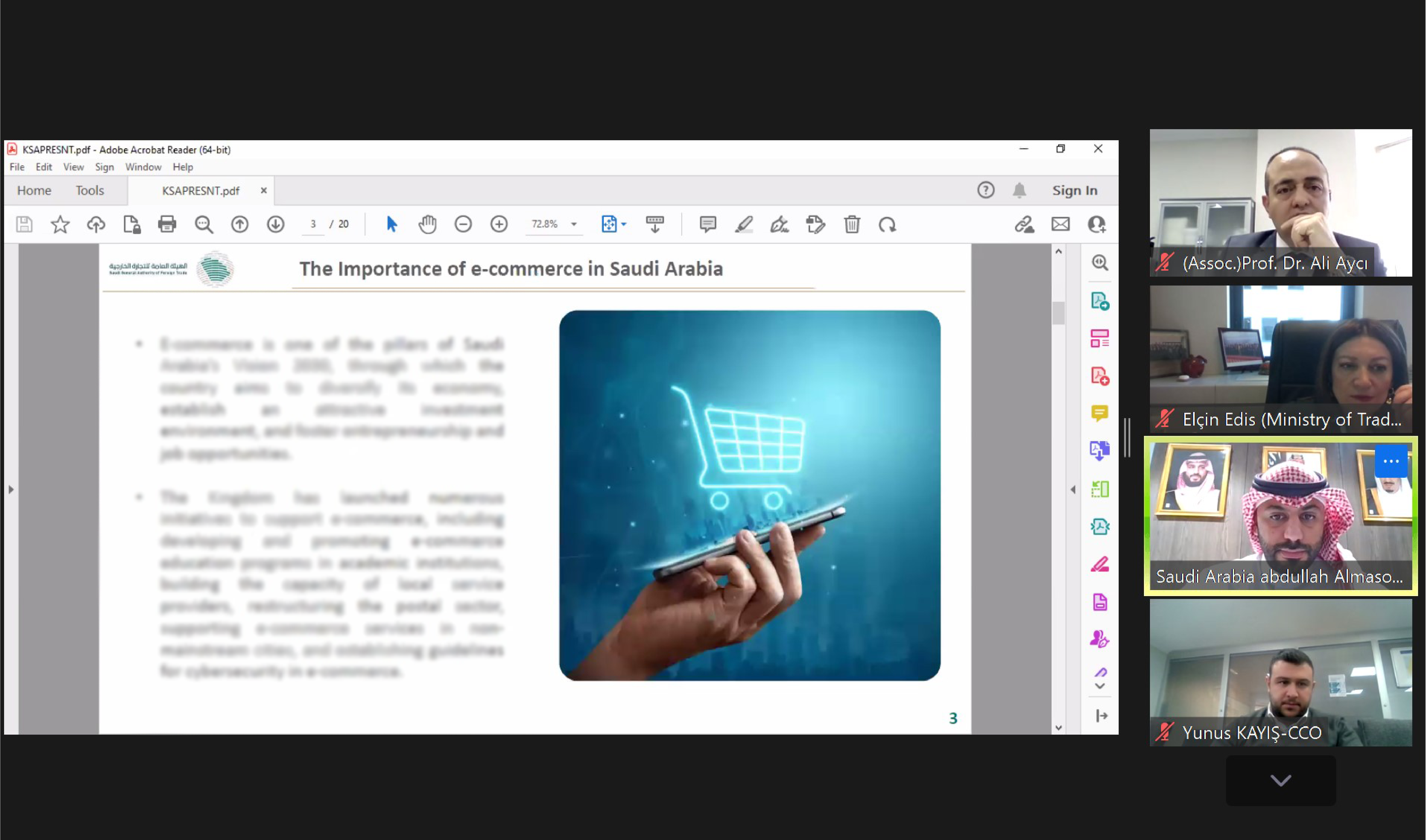Collapse the right tools pane arrow
Image resolution: width=1426 pixels, height=840 pixels.
pos(1073,489)
